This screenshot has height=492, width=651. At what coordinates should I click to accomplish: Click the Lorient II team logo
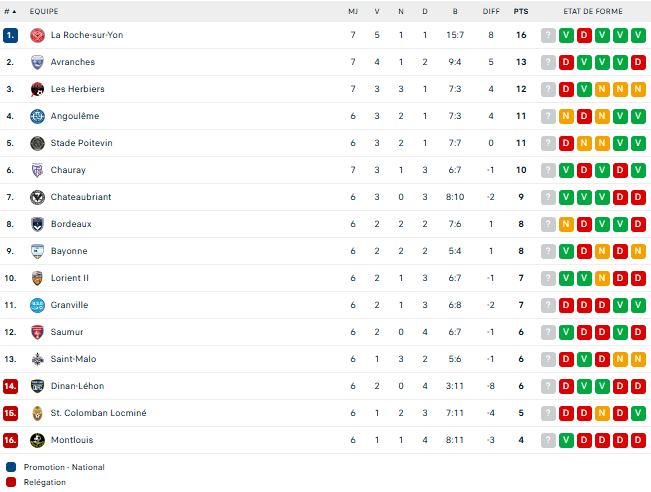coord(38,278)
